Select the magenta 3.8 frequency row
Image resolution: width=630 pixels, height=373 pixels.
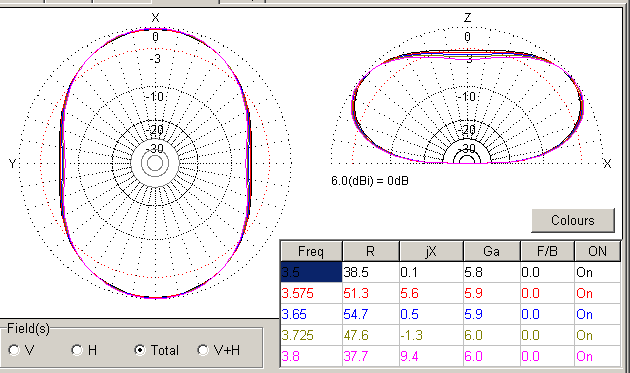pos(450,356)
